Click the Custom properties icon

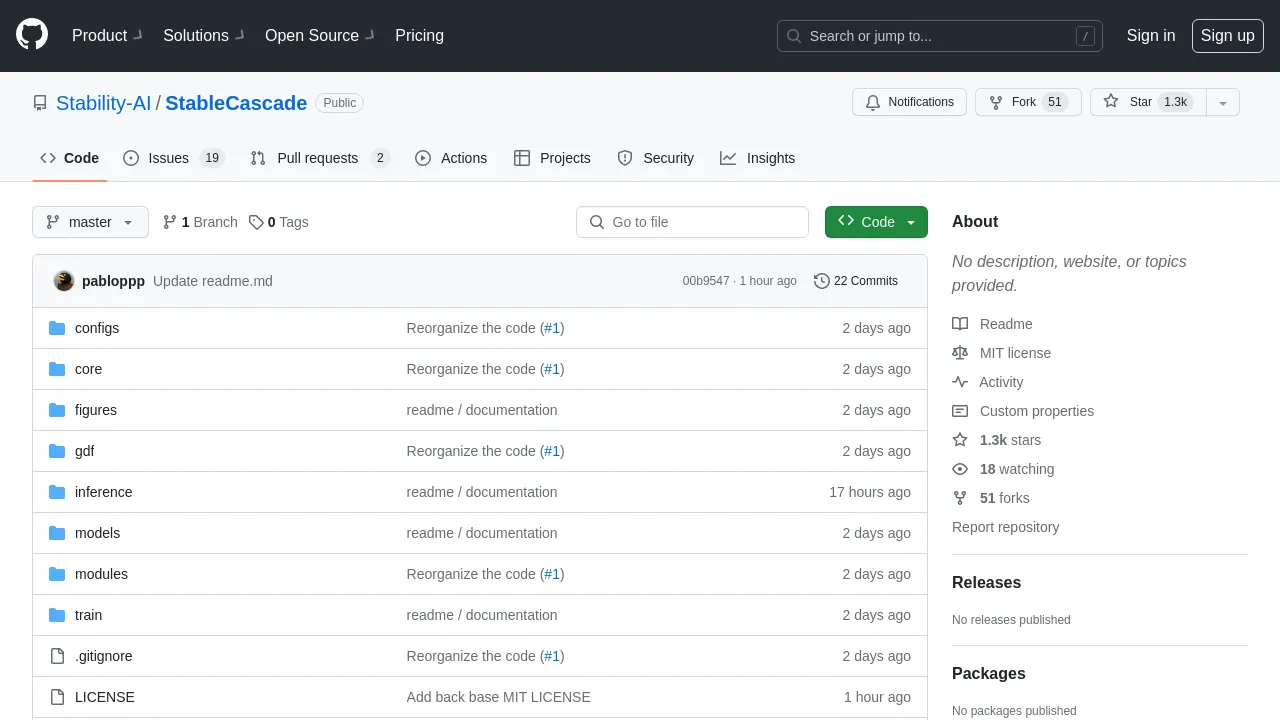pyautogui.click(x=960, y=411)
